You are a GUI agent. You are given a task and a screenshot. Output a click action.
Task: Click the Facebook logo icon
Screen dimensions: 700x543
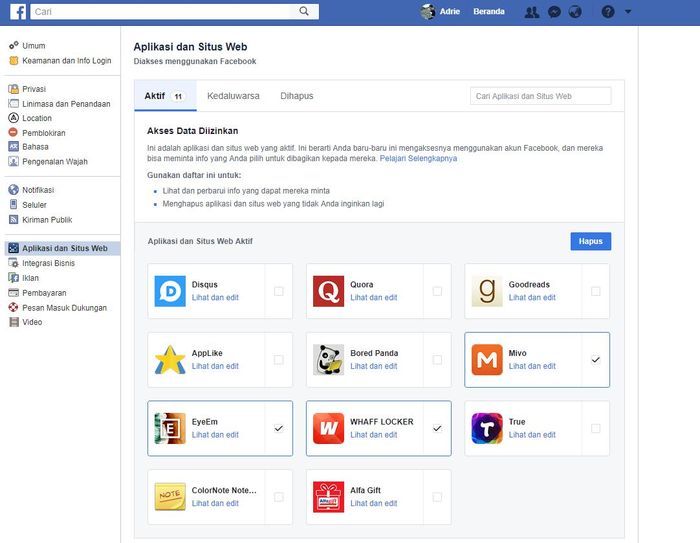[18, 12]
